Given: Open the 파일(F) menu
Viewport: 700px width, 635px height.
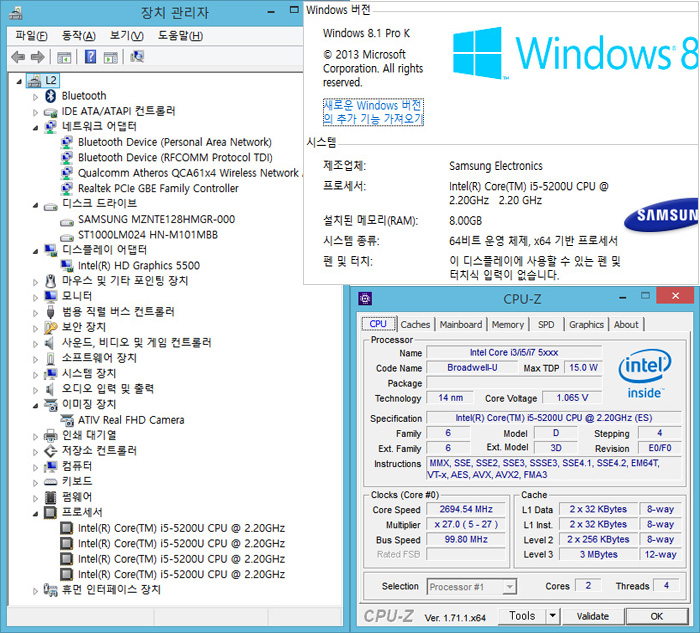Looking at the screenshot, I should pyautogui.click(x=31, y=36).
